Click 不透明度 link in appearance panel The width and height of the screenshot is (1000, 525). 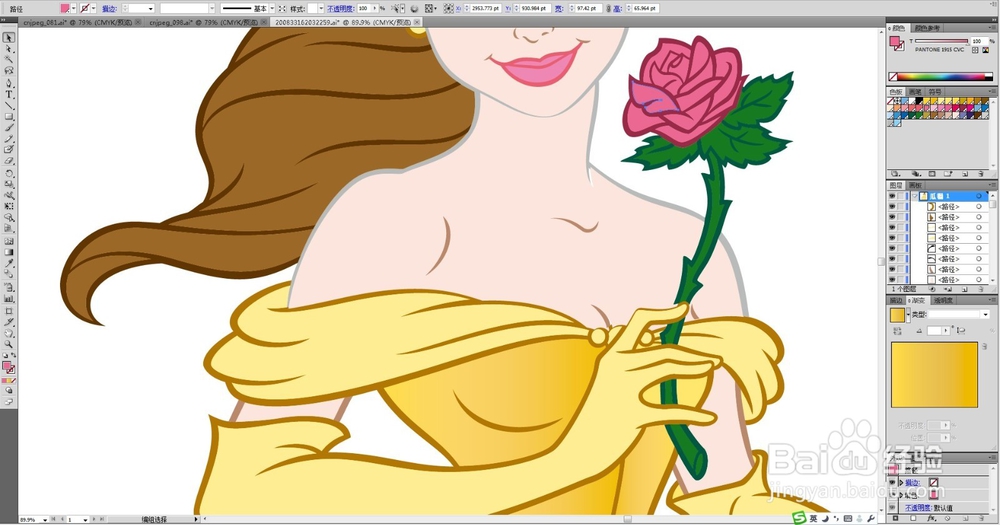tap(917, 508)
